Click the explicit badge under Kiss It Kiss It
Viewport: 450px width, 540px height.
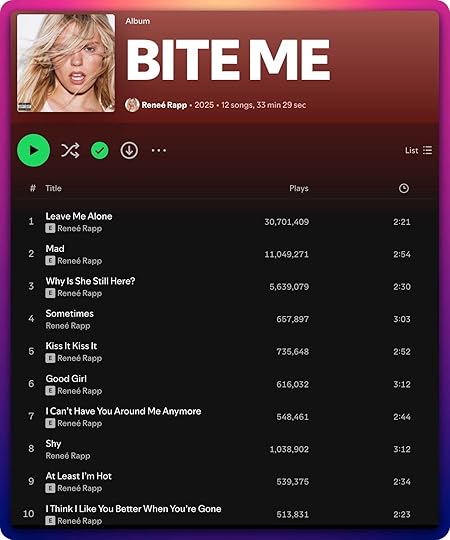50,358
